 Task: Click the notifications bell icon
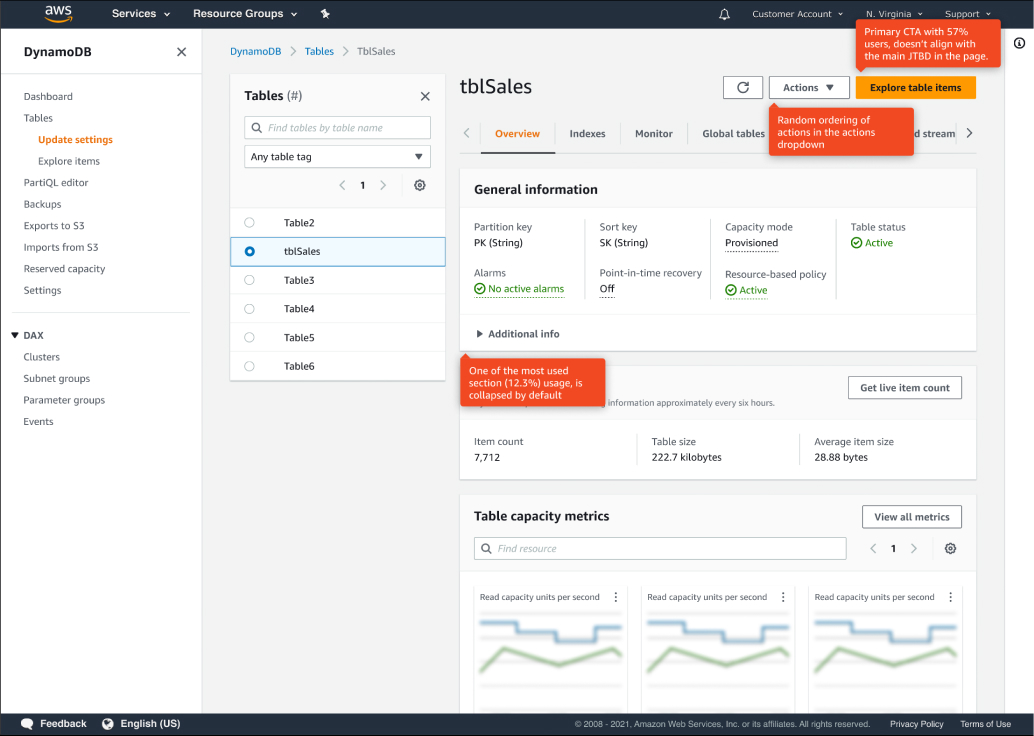tap(724, 14)
